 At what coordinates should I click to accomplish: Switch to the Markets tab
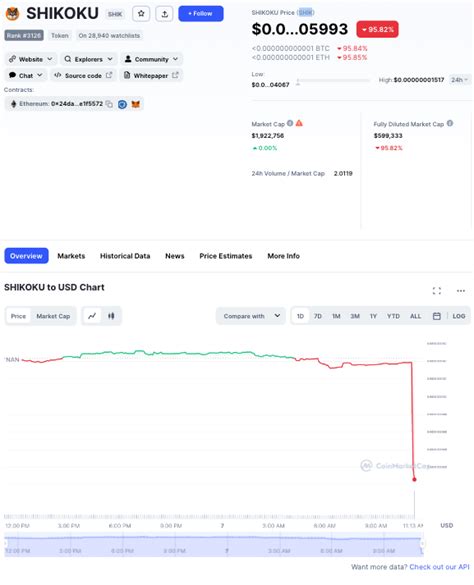click(71, 256)
